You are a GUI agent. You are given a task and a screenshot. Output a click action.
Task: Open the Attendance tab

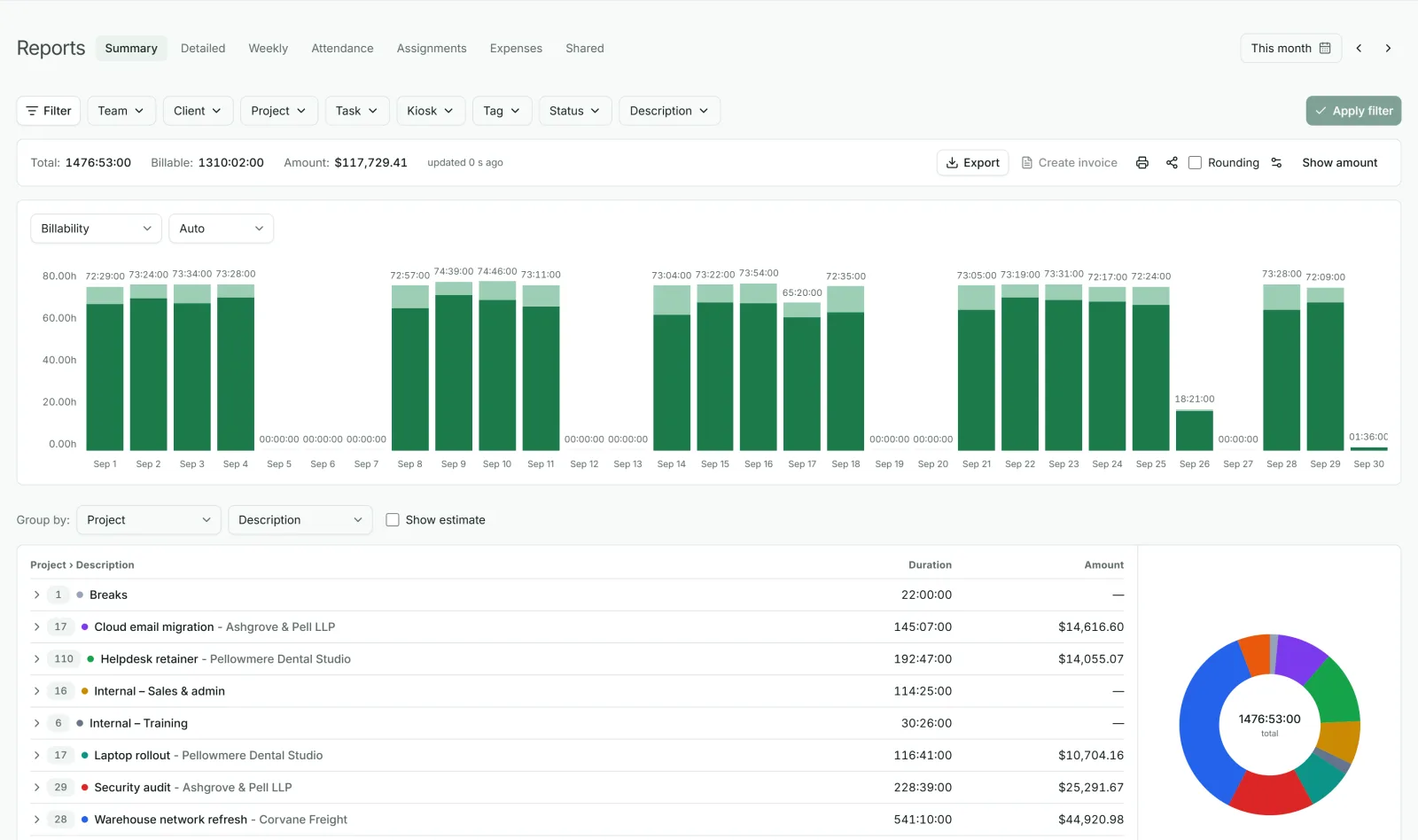point(342,49)
